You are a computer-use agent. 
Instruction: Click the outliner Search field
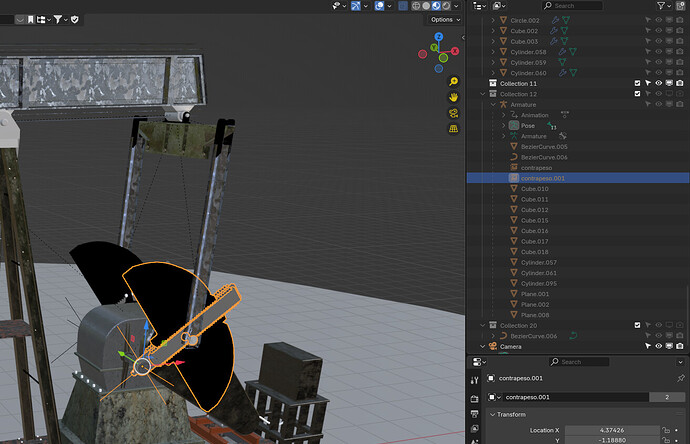coord(572,6)
